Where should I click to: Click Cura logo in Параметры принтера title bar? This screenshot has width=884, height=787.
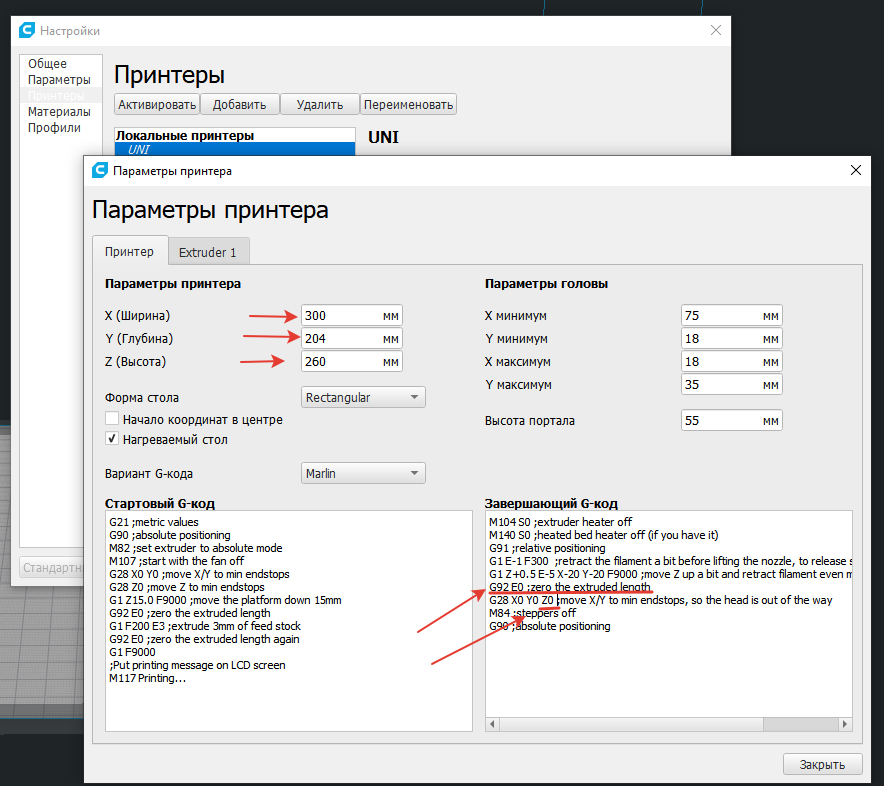[x=100, y=170]
